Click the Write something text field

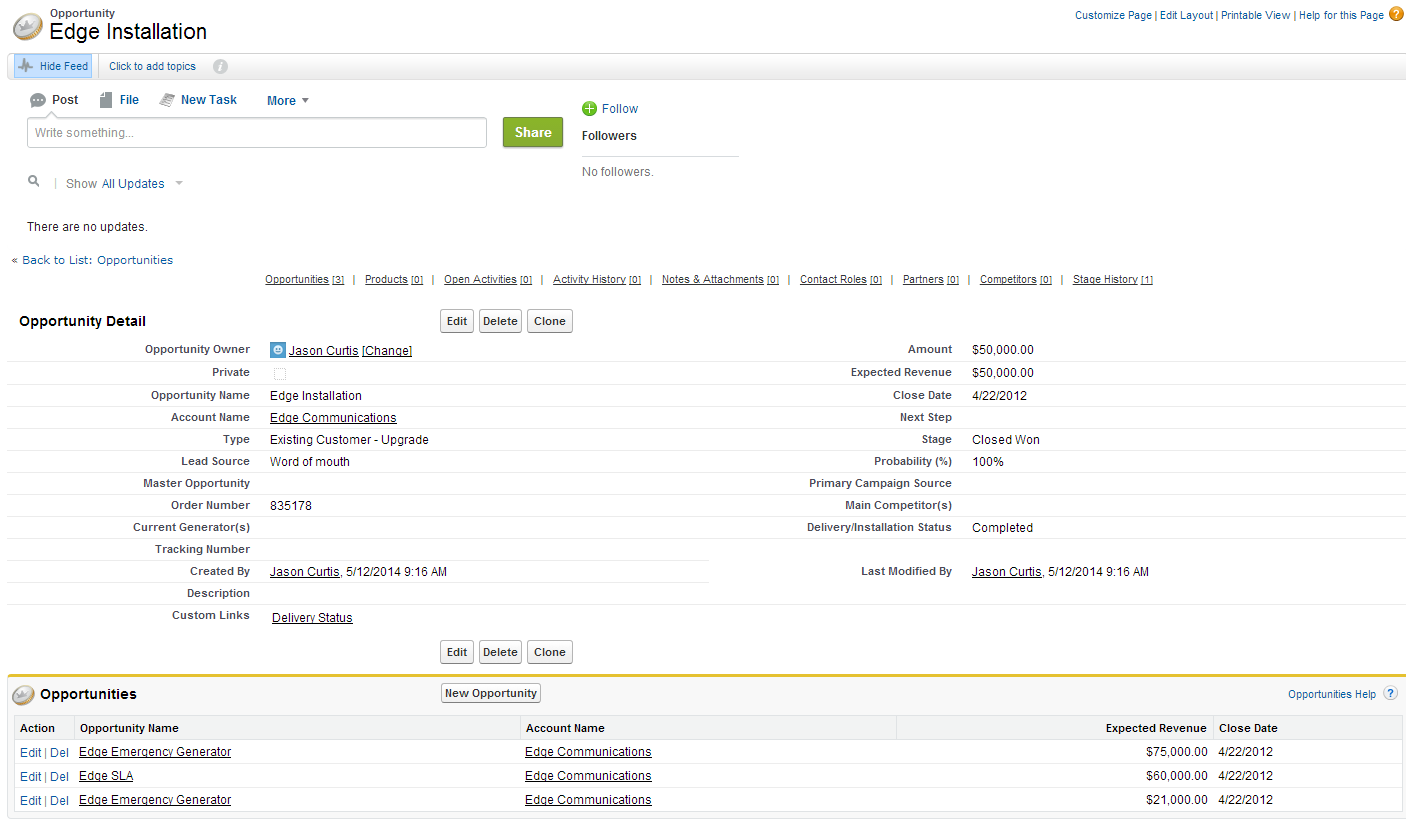pos(256,133)
